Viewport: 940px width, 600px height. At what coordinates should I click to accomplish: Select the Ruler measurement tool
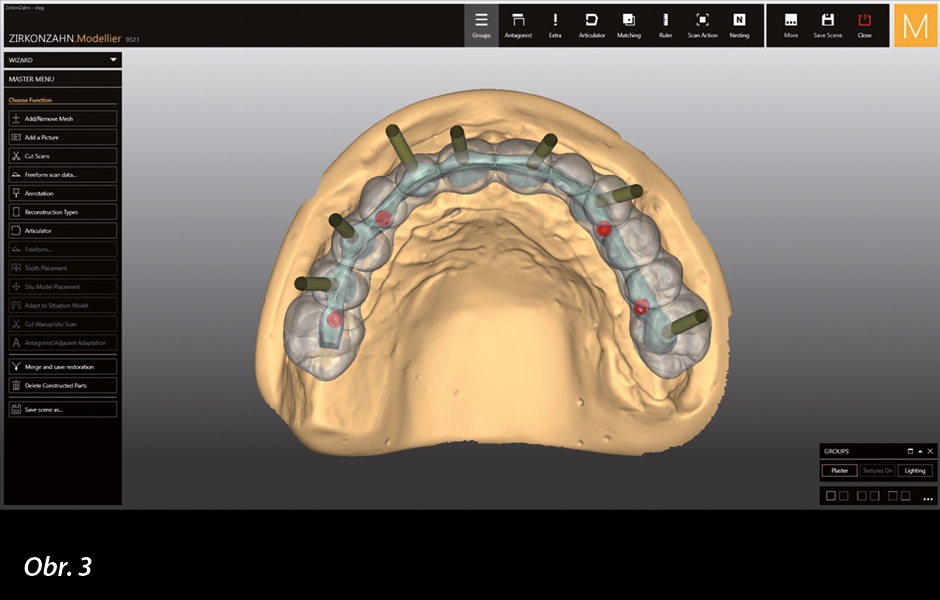(665, 25)
